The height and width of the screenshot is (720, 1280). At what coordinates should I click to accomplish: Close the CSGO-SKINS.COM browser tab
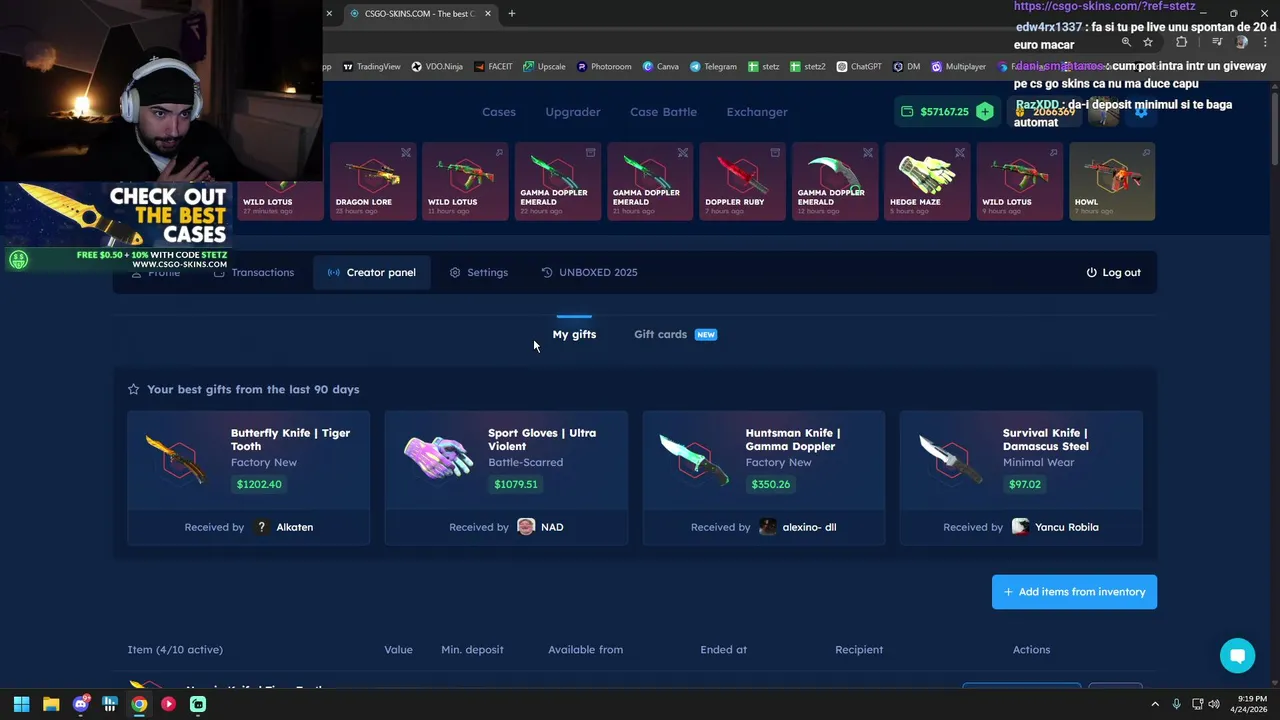pyautogui.click(x=488, y=14)
